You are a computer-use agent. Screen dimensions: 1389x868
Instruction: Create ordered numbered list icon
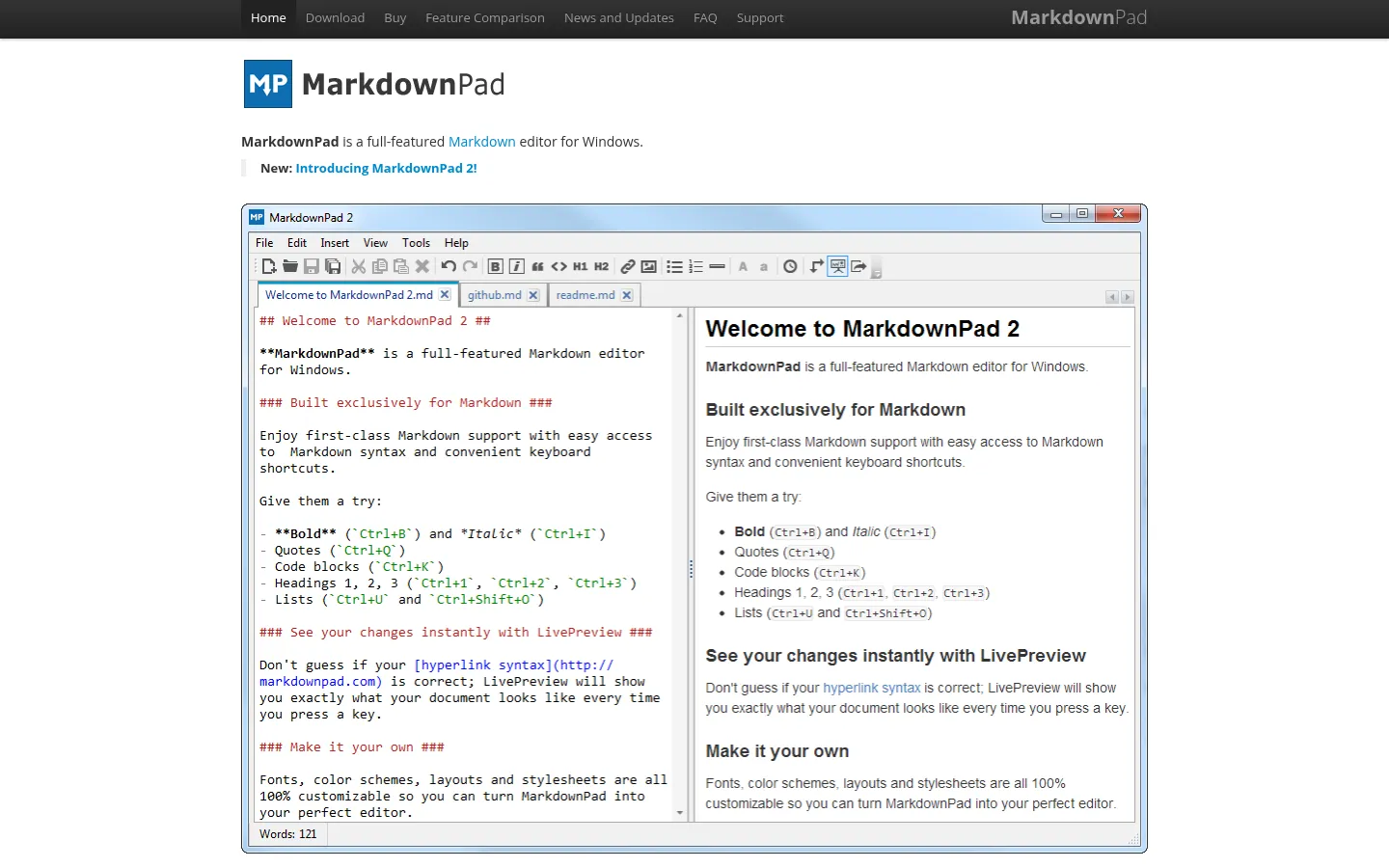pyautogui.click(x=696, y=266)
